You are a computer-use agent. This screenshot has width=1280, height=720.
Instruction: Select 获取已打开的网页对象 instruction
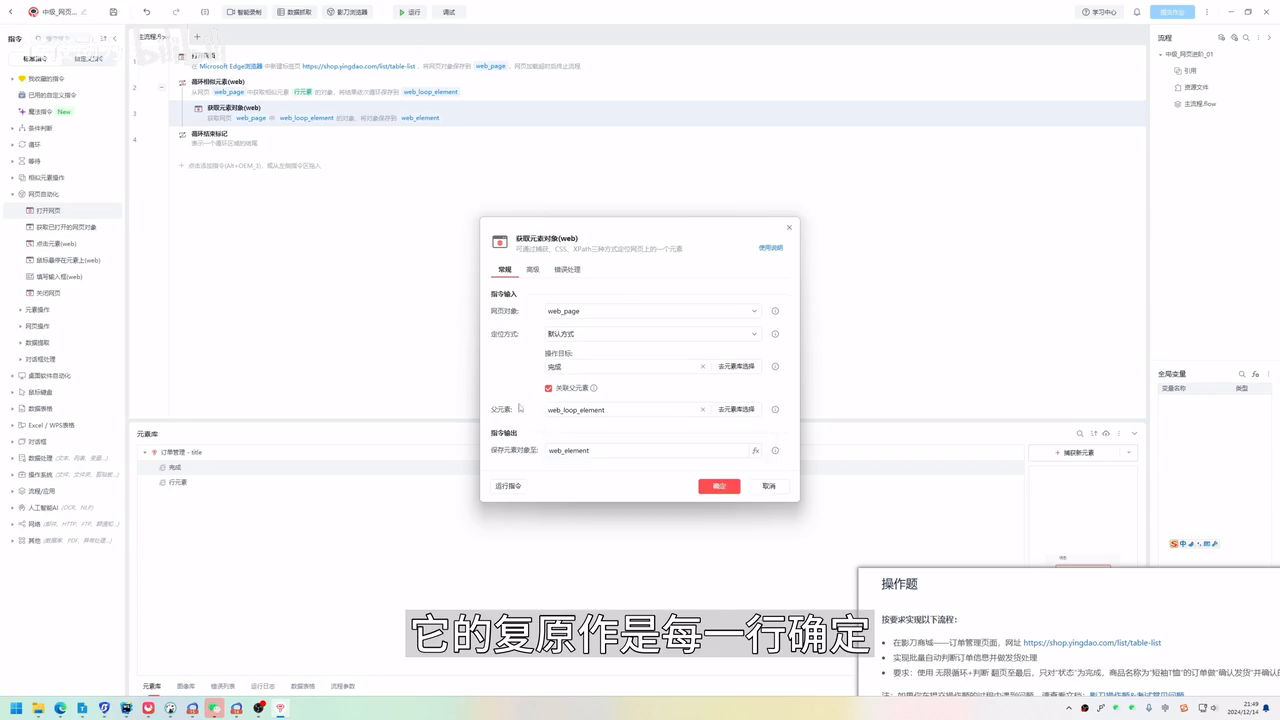click(x=66, y=227)
